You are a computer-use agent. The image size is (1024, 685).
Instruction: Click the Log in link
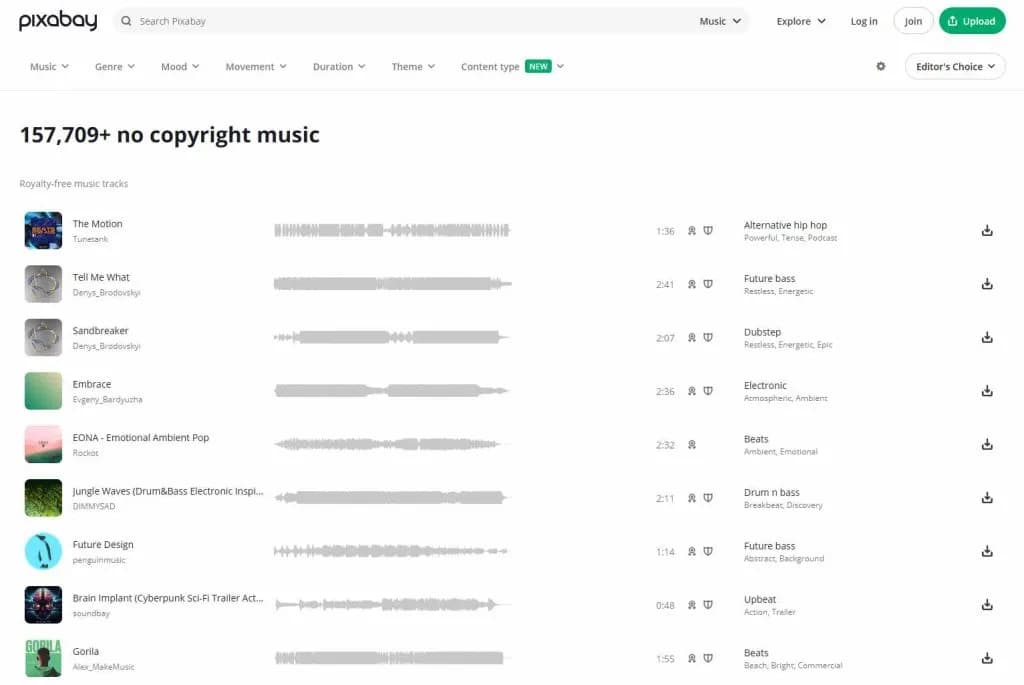(863, 20)
